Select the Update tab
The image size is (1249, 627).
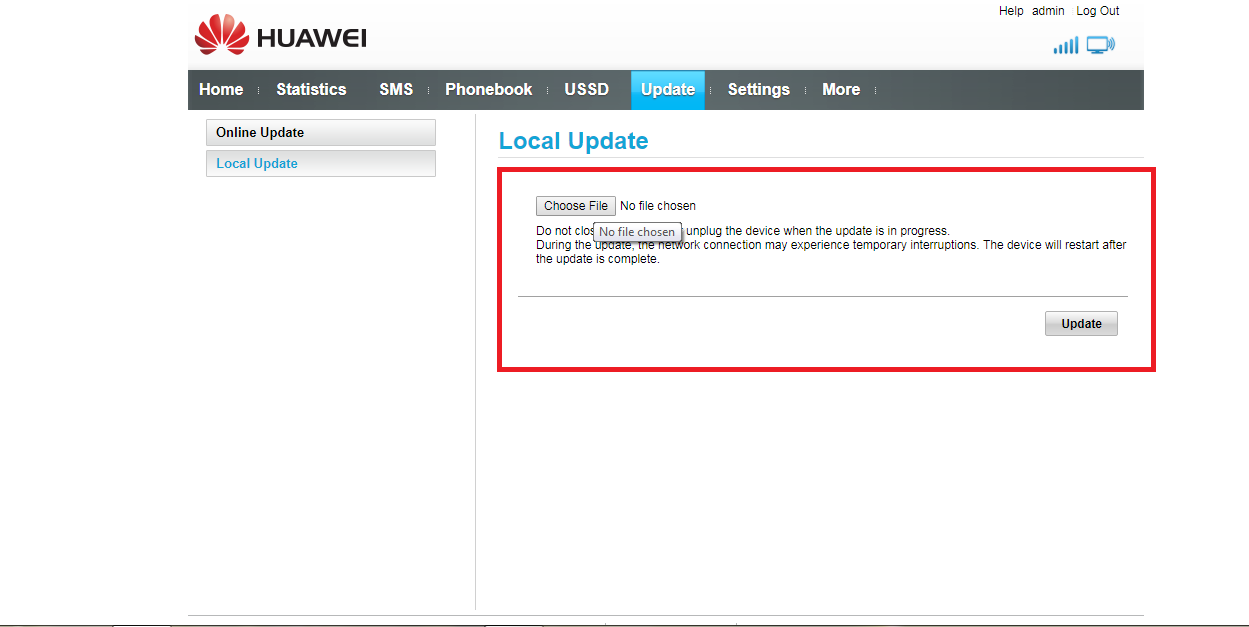coord(668,89)
